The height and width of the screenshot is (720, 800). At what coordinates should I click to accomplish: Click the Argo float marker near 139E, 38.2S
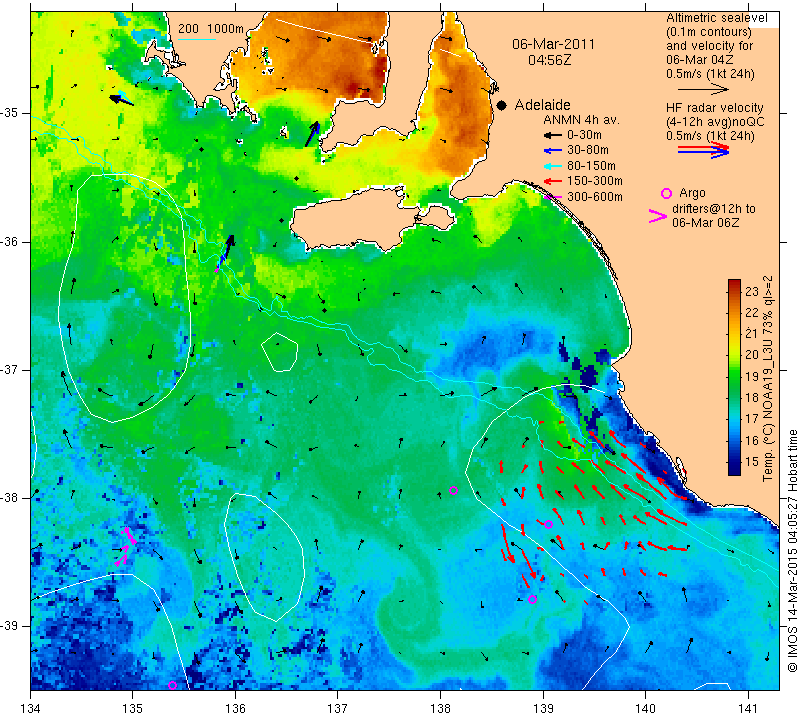click(548, 524)
